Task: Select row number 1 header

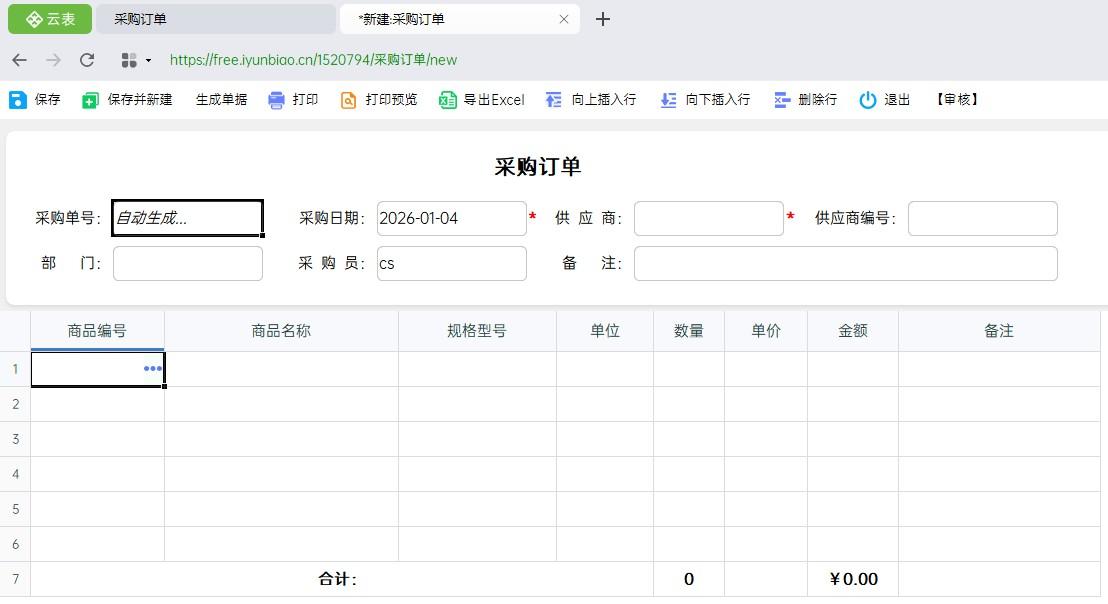Action: [x=15, y=369]
